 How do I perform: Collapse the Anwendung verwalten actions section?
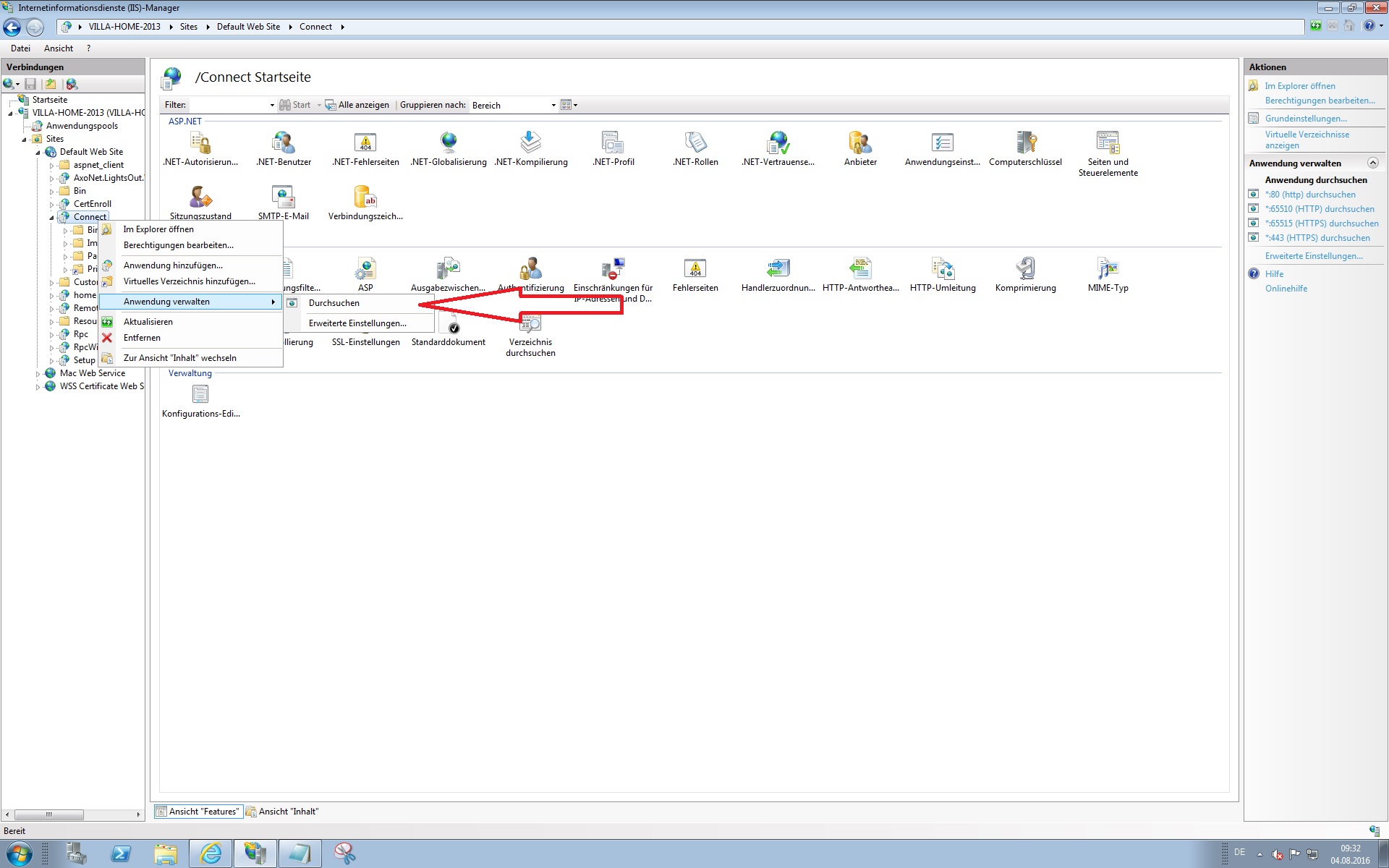coord(1372,163)
